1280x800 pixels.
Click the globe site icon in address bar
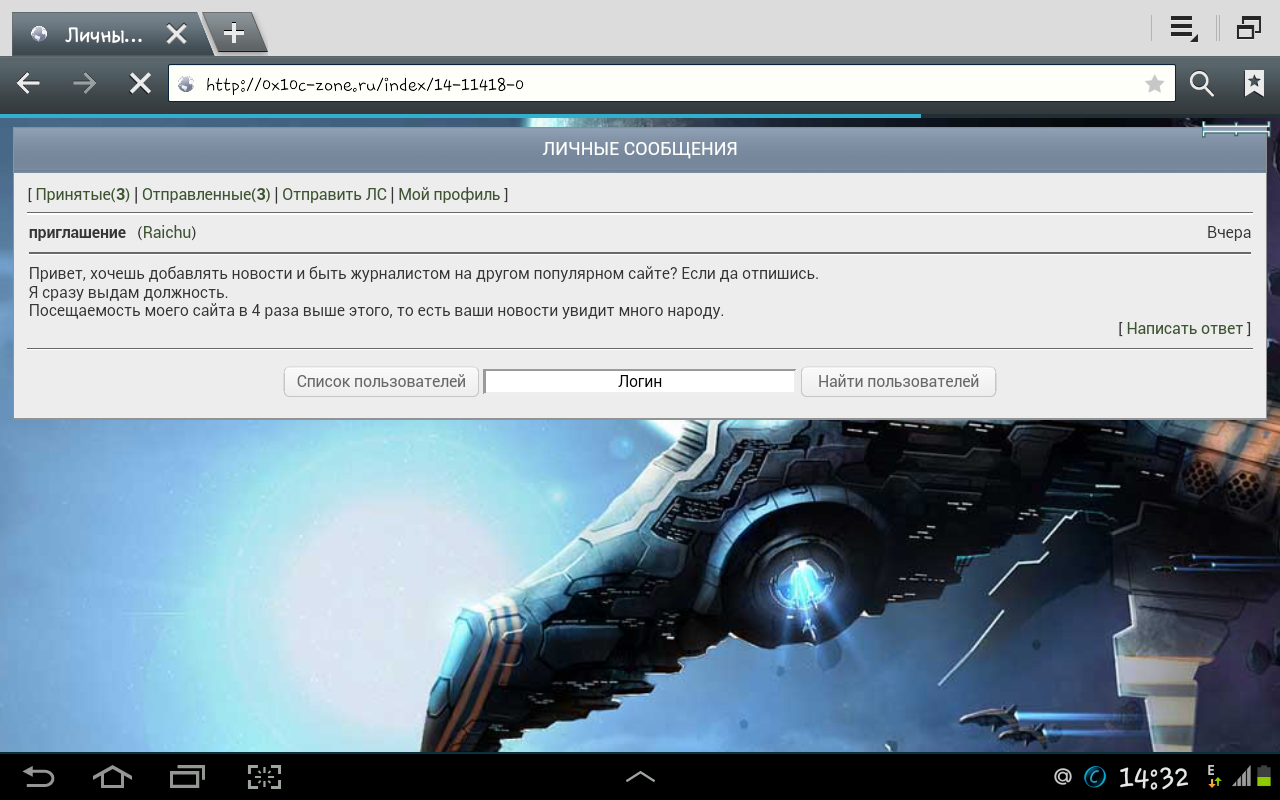[x=186, y=85]
